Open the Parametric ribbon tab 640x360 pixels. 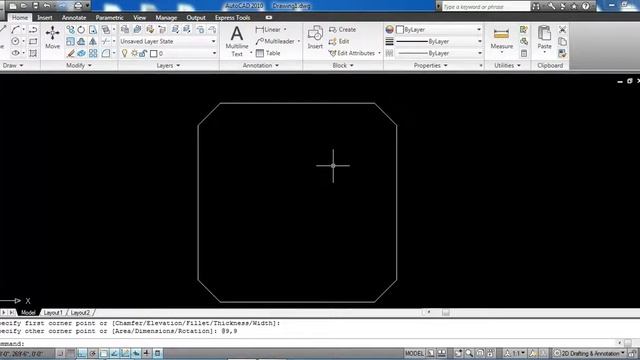pos(109,18)
